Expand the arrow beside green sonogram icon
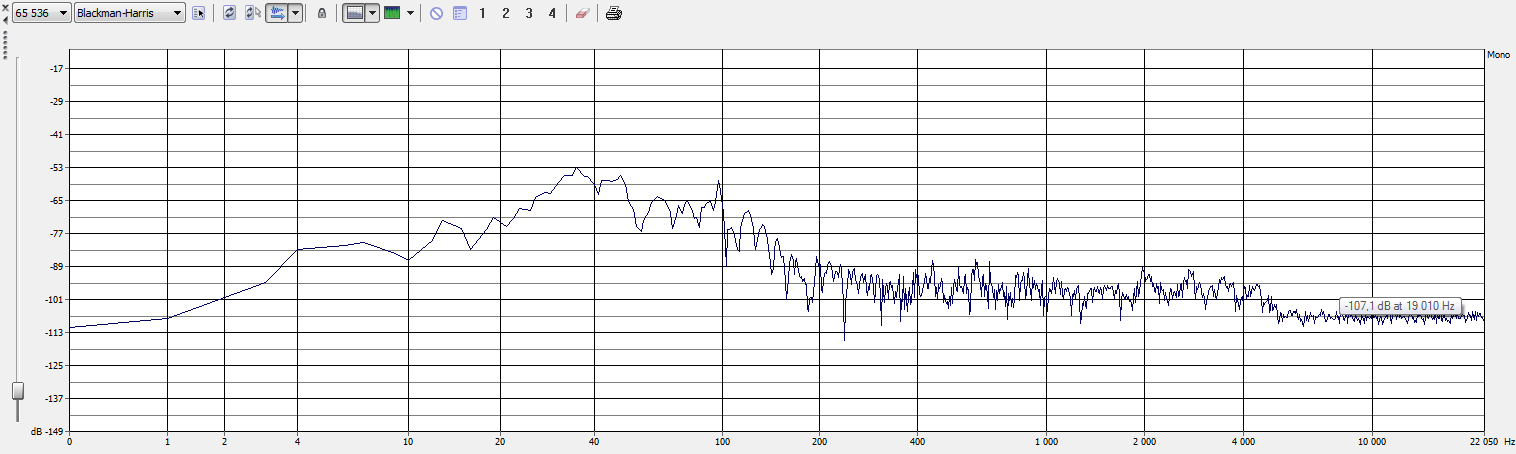This screenshot has height=454, width=1516. [410, 13]
